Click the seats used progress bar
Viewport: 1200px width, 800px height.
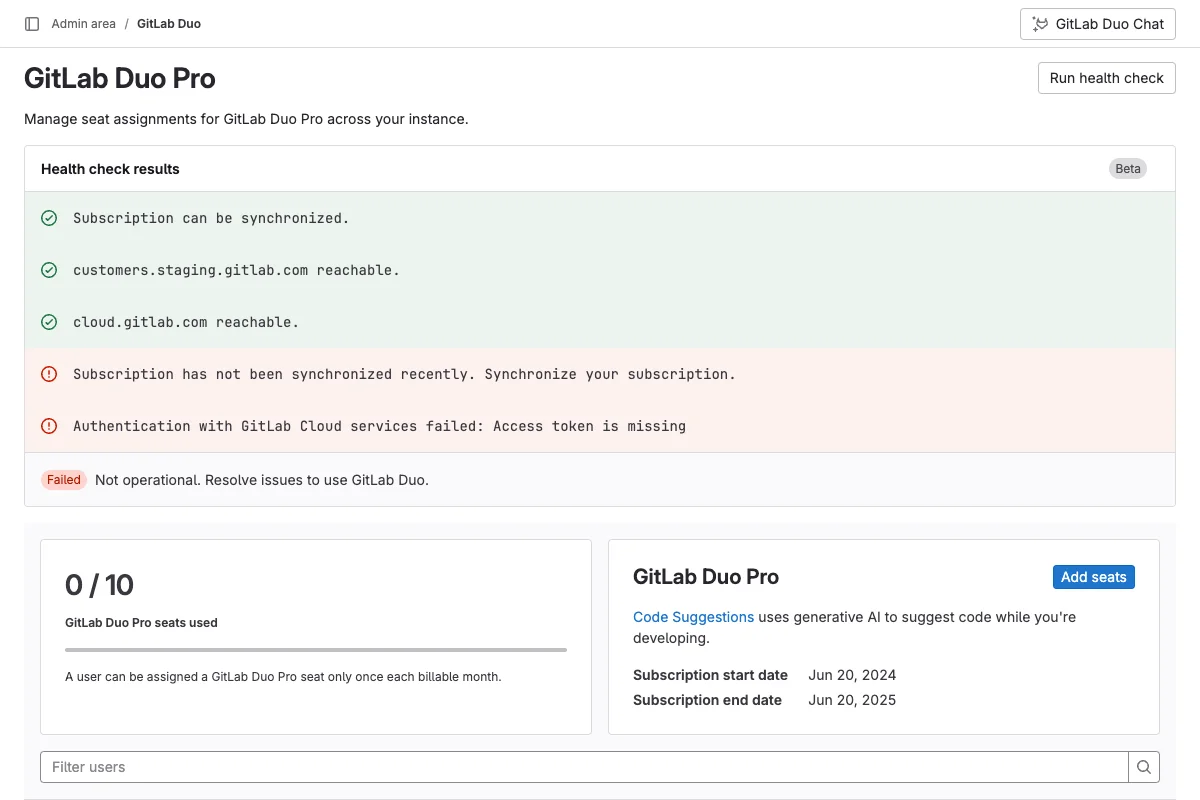point(316,649)
